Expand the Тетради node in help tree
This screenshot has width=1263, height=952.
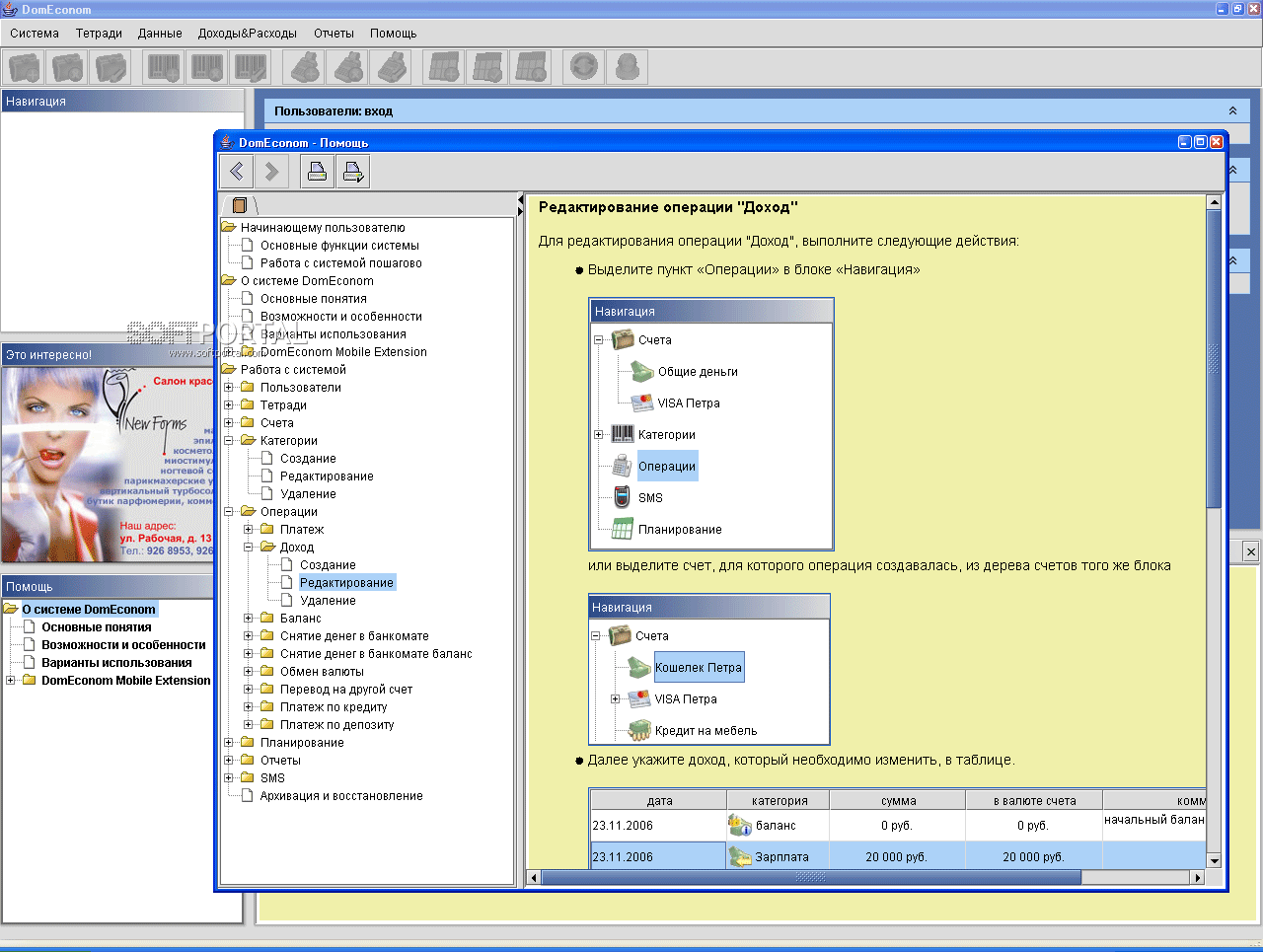(229, 405)
